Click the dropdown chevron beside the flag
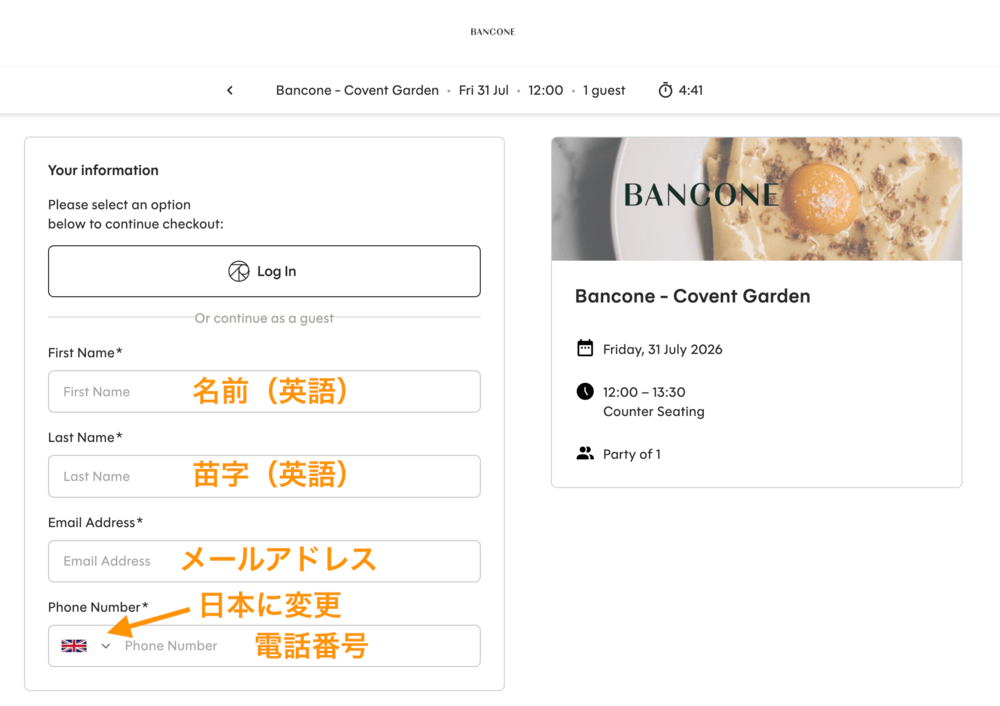The width and height of the screenshot is (1000, 706). (106, 646)
